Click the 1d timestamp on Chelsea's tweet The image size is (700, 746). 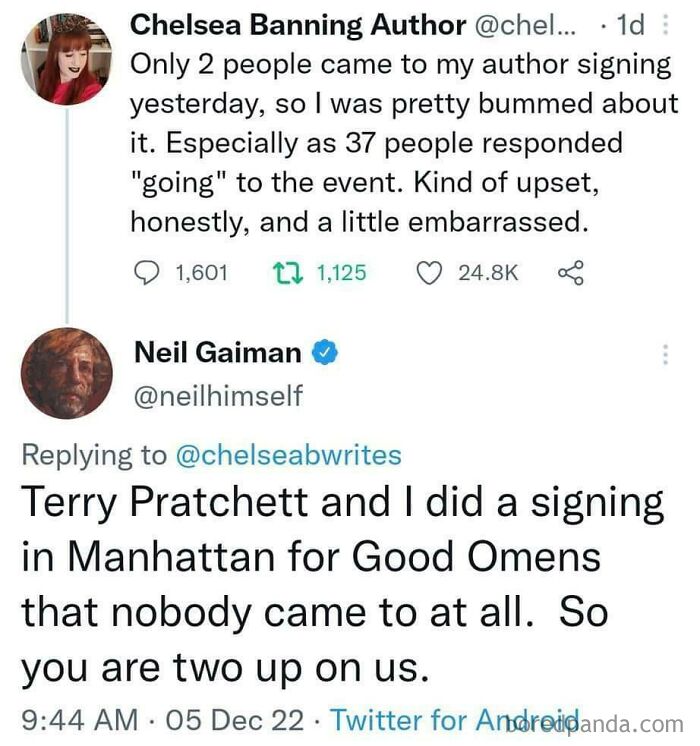tap(631, 25)
